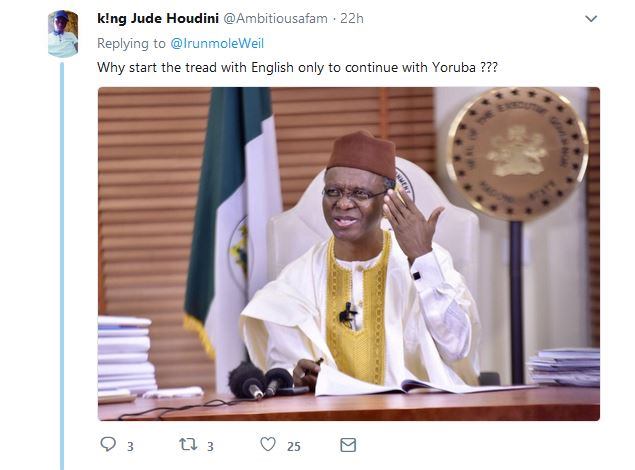The width and height of the screenshot is (635, 470).
Task: Click the gold seal in the photo
Action: (x=518, y=154)
